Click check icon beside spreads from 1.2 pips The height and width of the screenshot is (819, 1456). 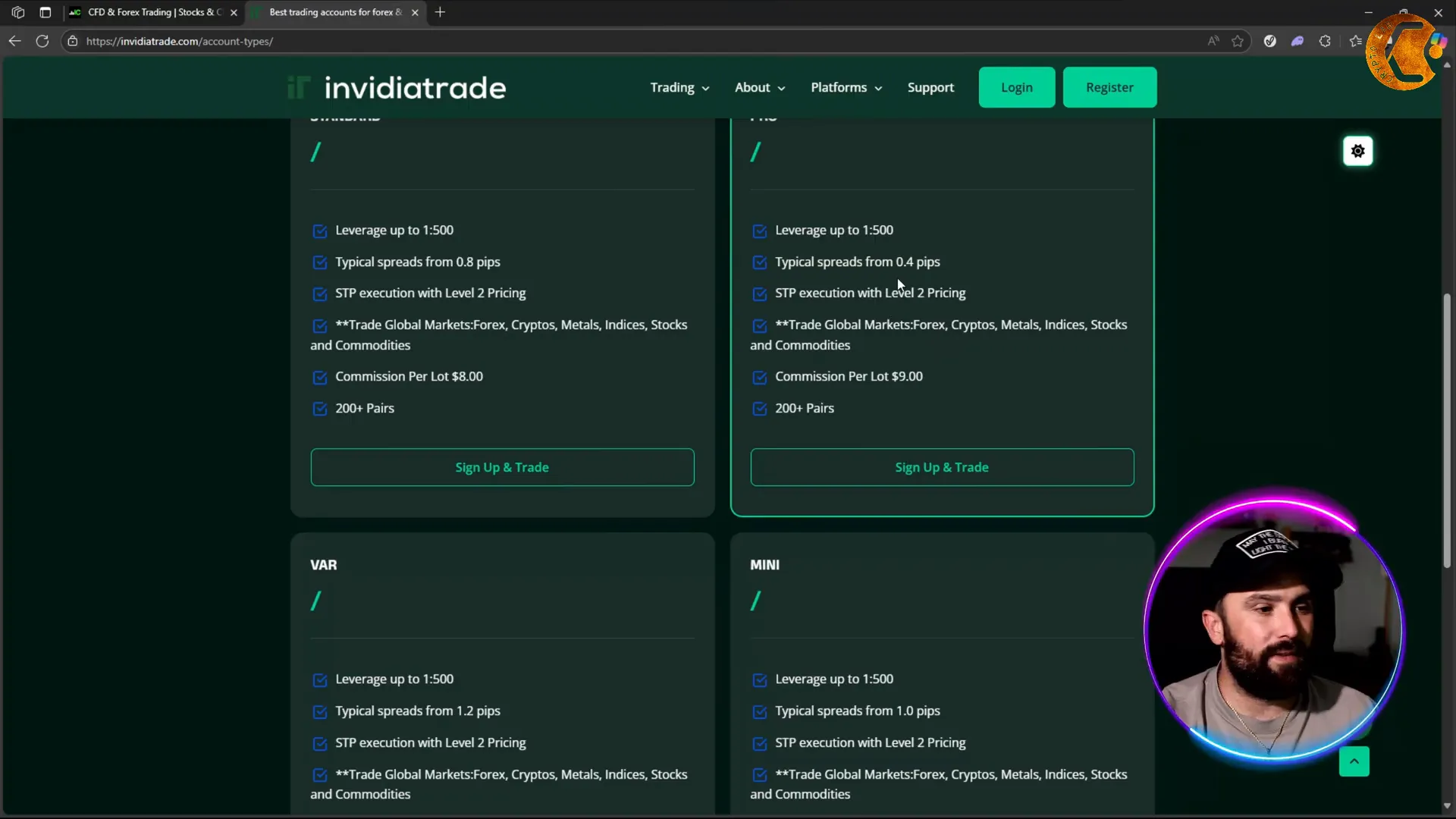point(320,712)
